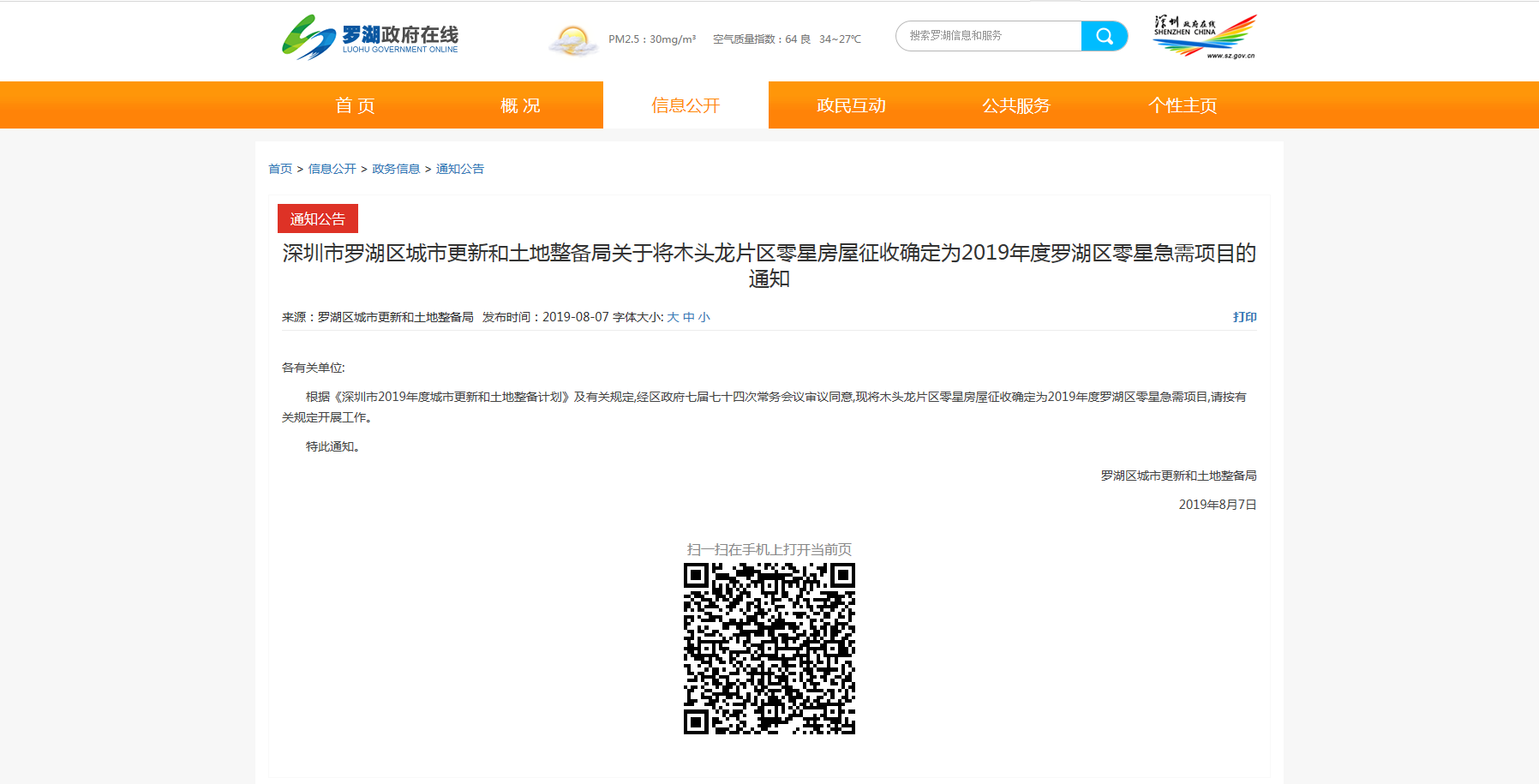Open the Shenzhen China portal logo
This screenshot has height=784, width=1539.
tap(1204, 37)
